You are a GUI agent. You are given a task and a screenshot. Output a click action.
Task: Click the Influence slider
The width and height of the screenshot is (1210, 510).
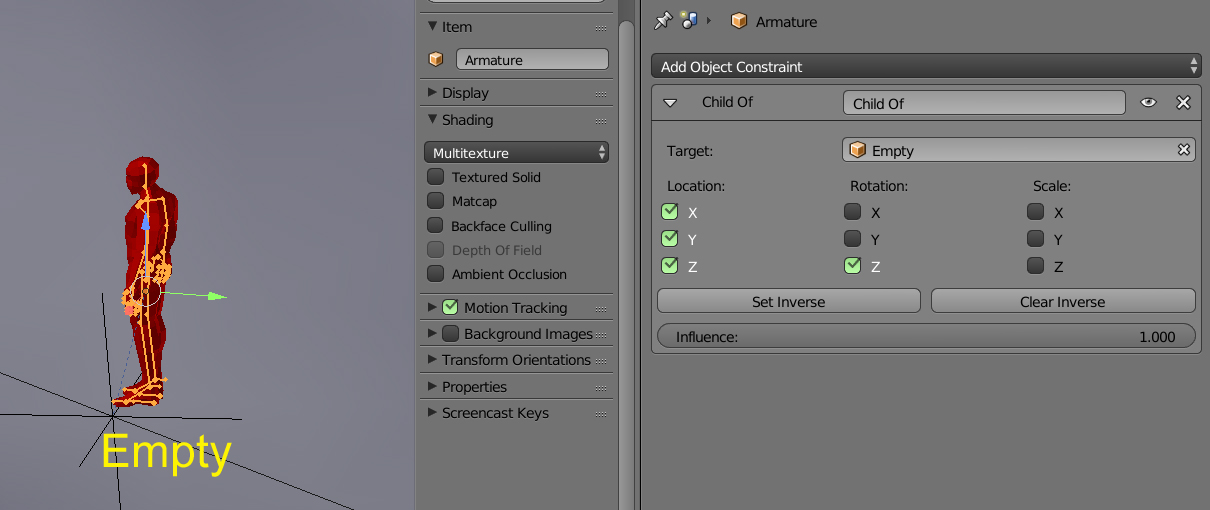[925, 337]
